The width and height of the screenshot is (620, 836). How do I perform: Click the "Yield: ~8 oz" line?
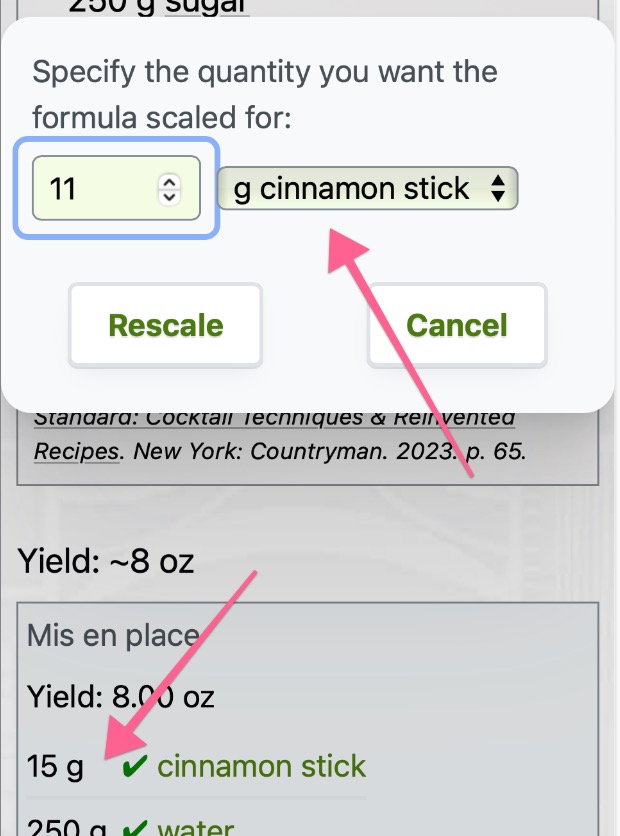click(106, 561)
